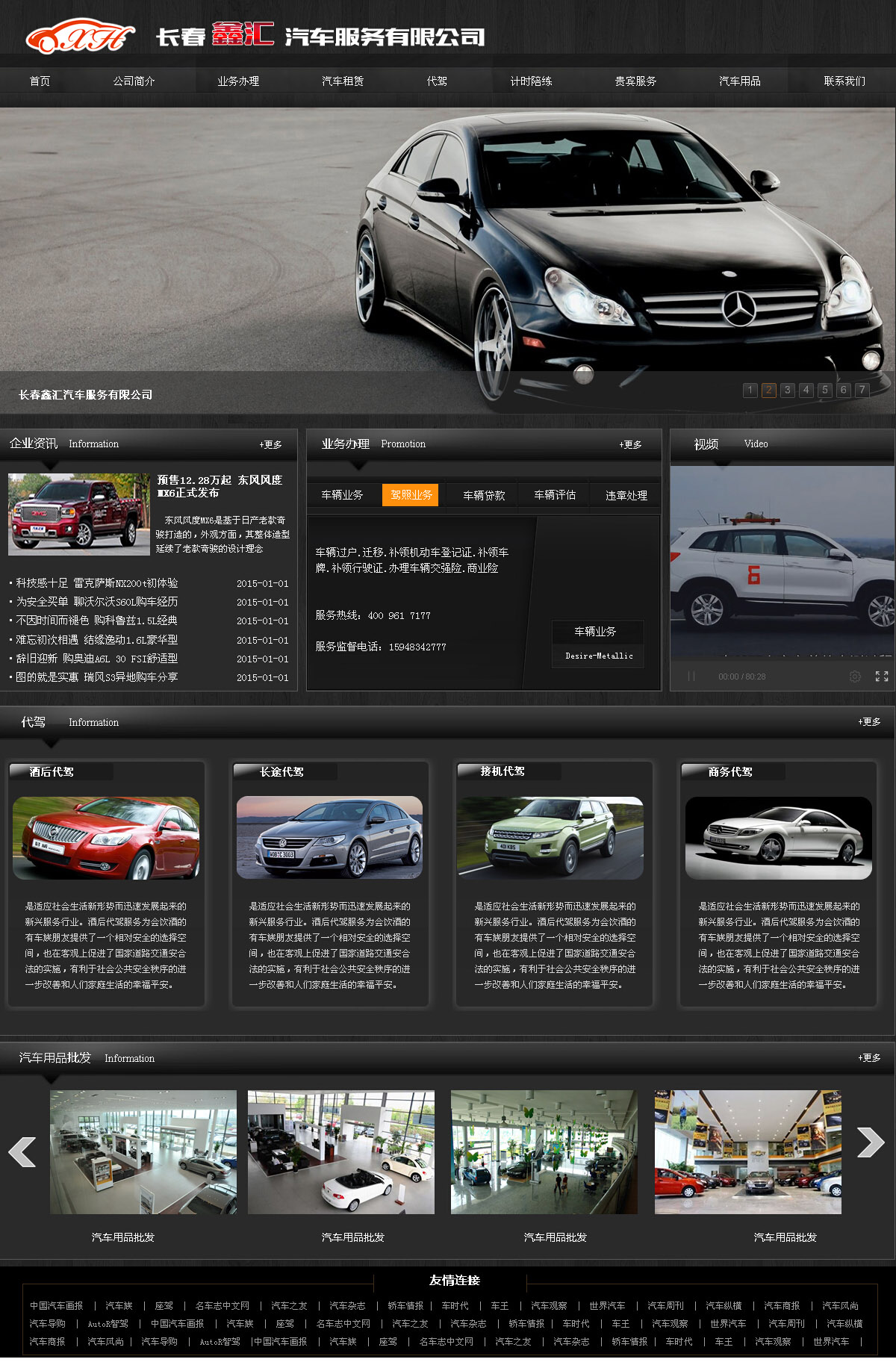Jump to banner slide 7
Screen dimensions: 896x1365
[x=862, y=390]
